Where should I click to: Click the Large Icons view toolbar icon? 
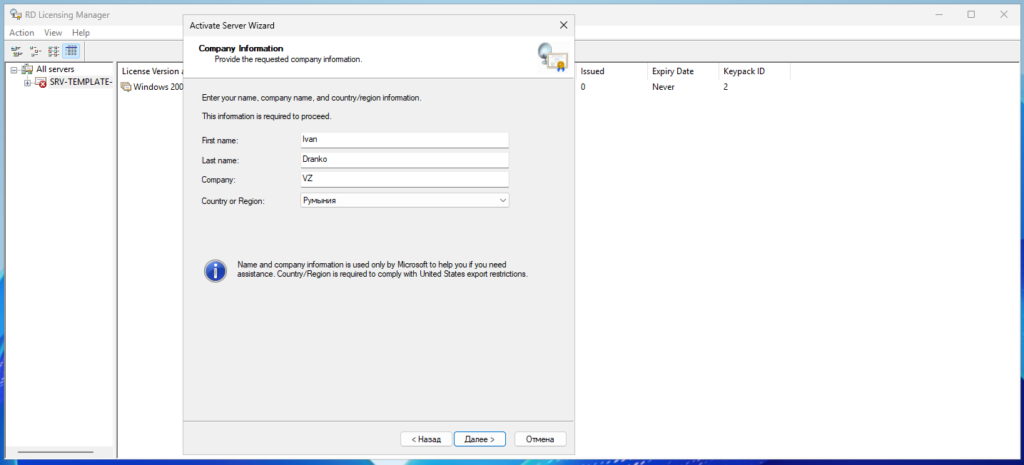(16, 51)
